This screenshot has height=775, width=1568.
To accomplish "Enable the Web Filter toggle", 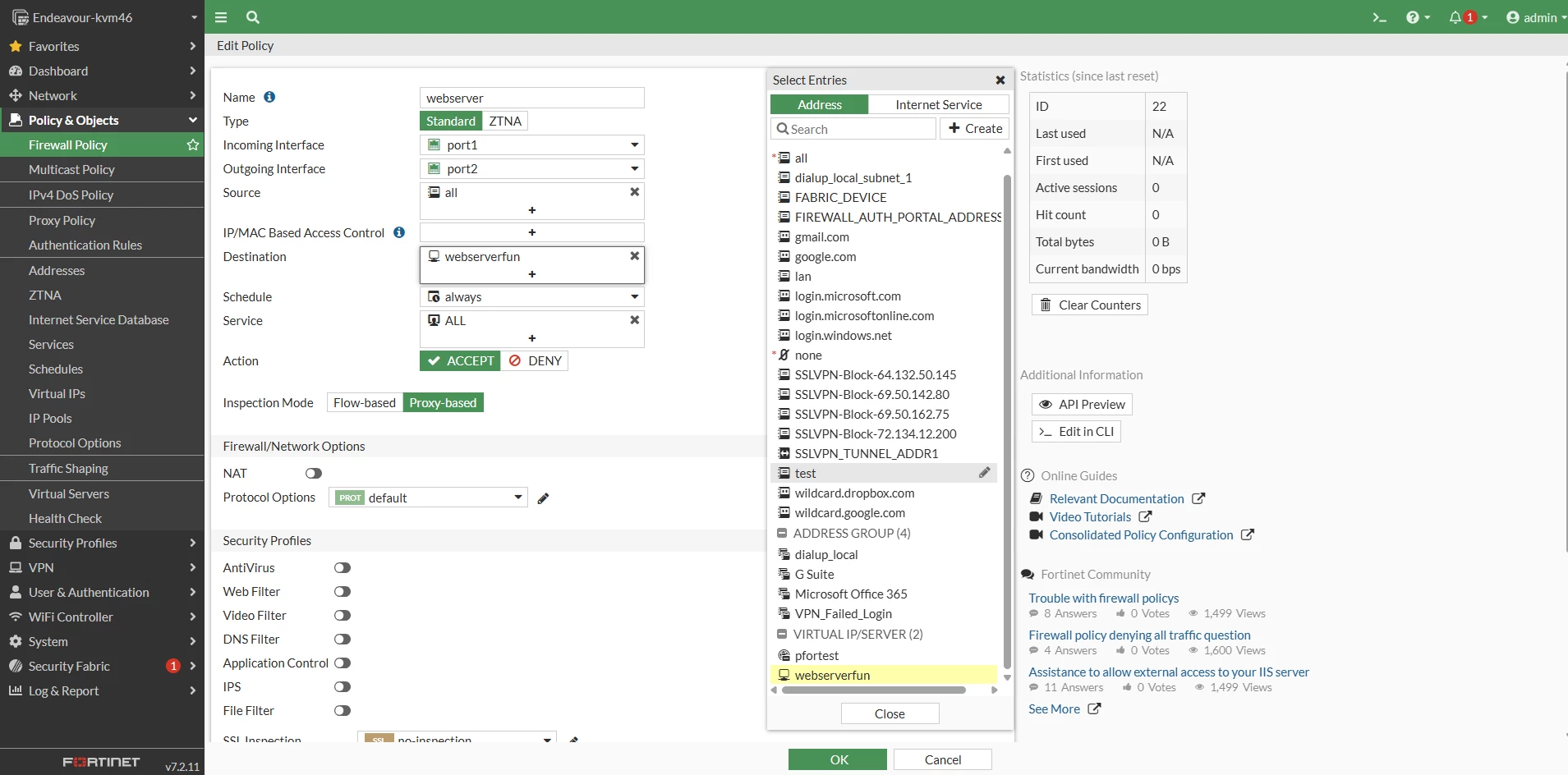I will pos(343,592).
